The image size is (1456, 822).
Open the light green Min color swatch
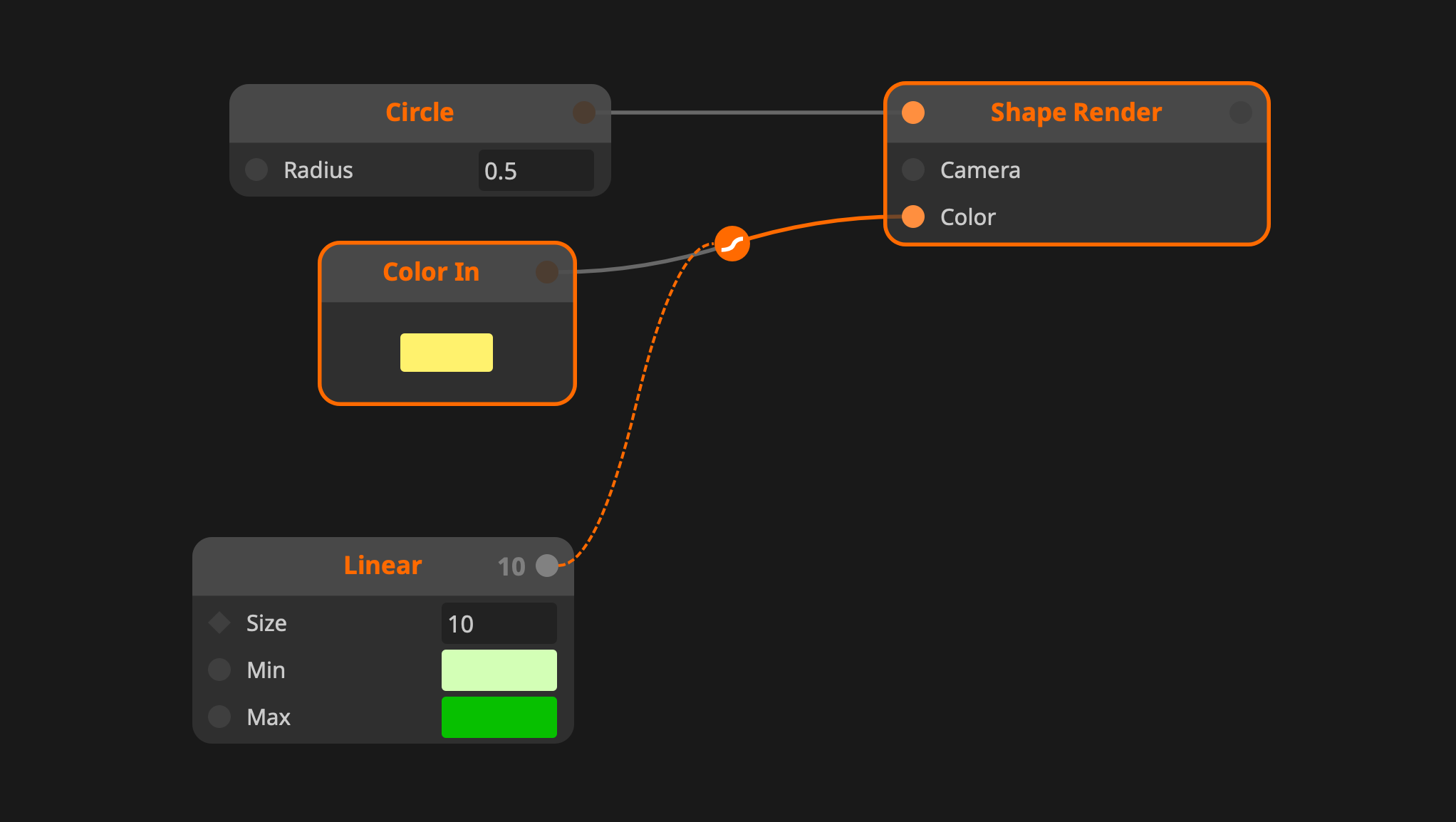click(x=499, y=670)
